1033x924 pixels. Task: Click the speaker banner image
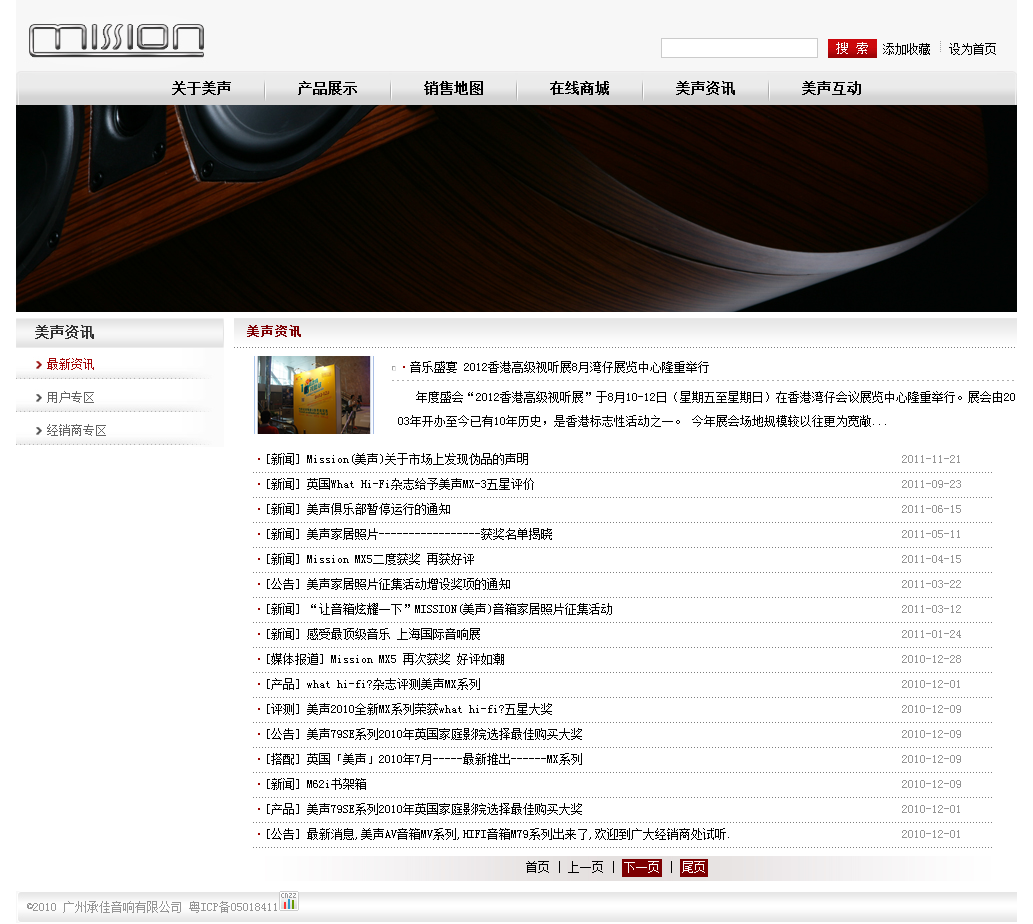click(x=516, y=208)
